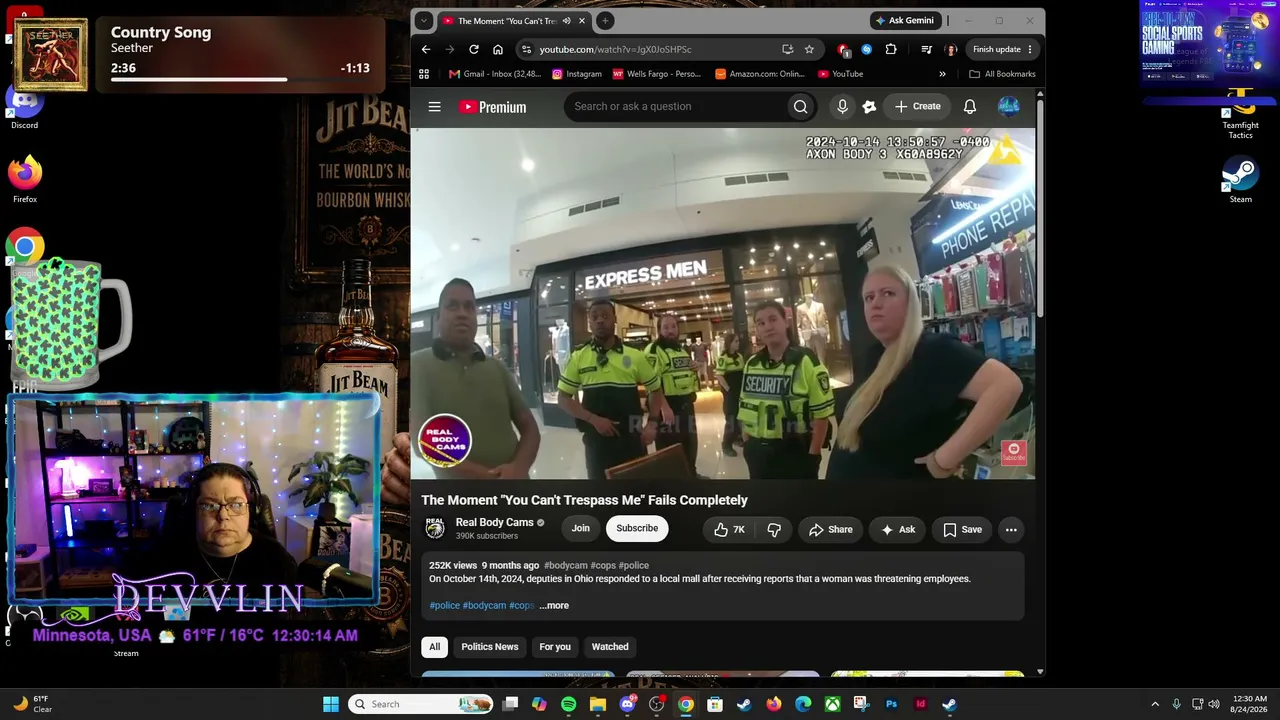Open the Steam desktop shortcut
This screenshot has height=720, width=1280.
pos(1240,180)
